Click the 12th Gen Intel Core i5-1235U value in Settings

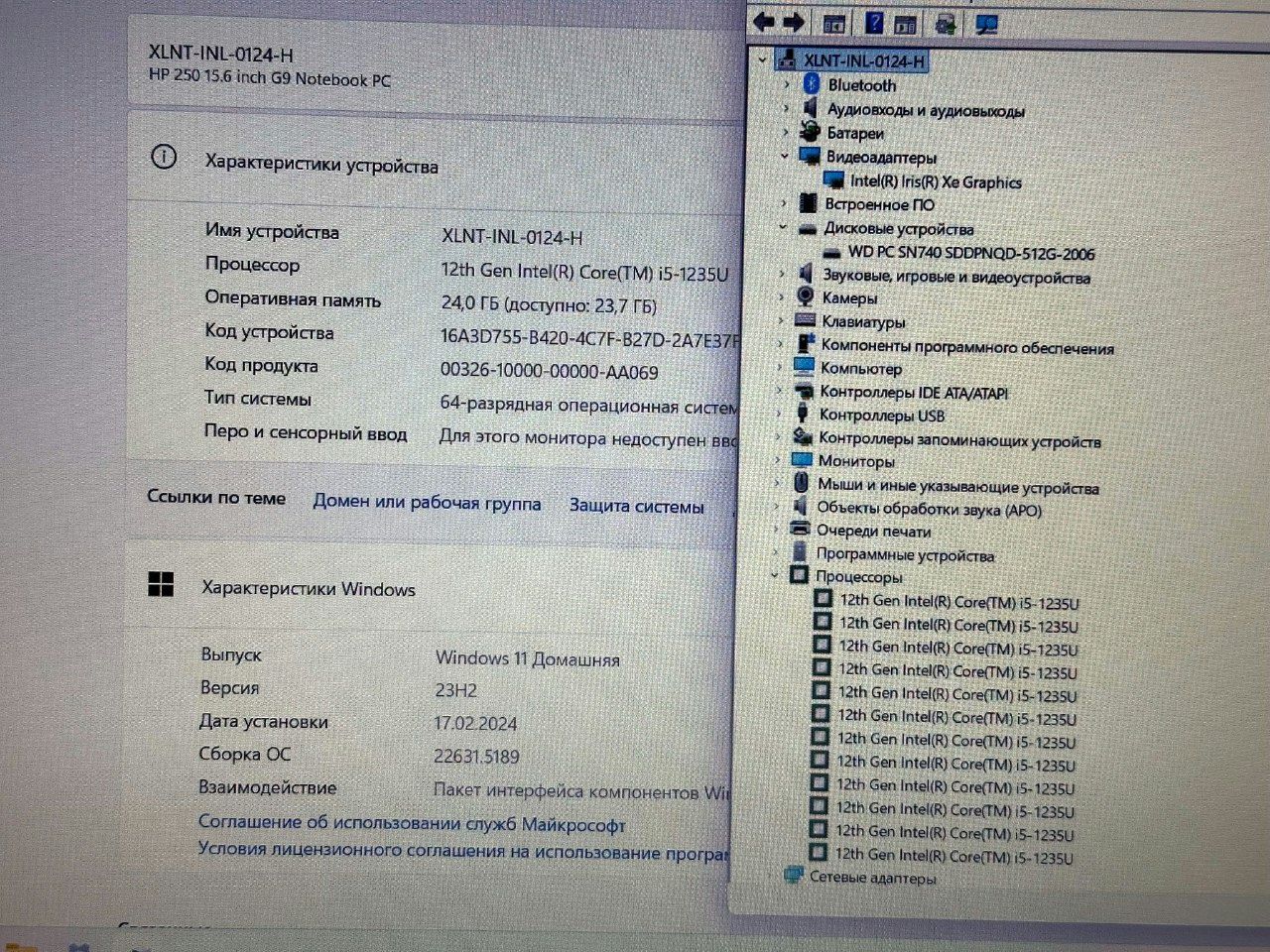coord(585,273)
